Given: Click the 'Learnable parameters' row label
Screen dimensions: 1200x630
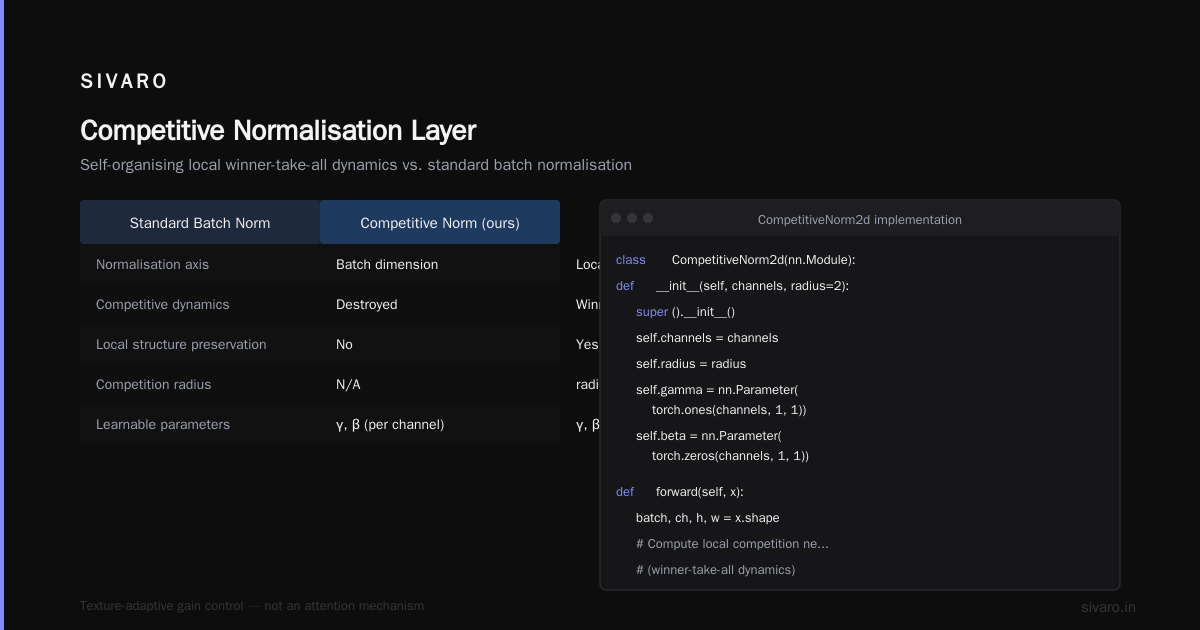Looking at the screenshot, I should [x=163, y=425].
